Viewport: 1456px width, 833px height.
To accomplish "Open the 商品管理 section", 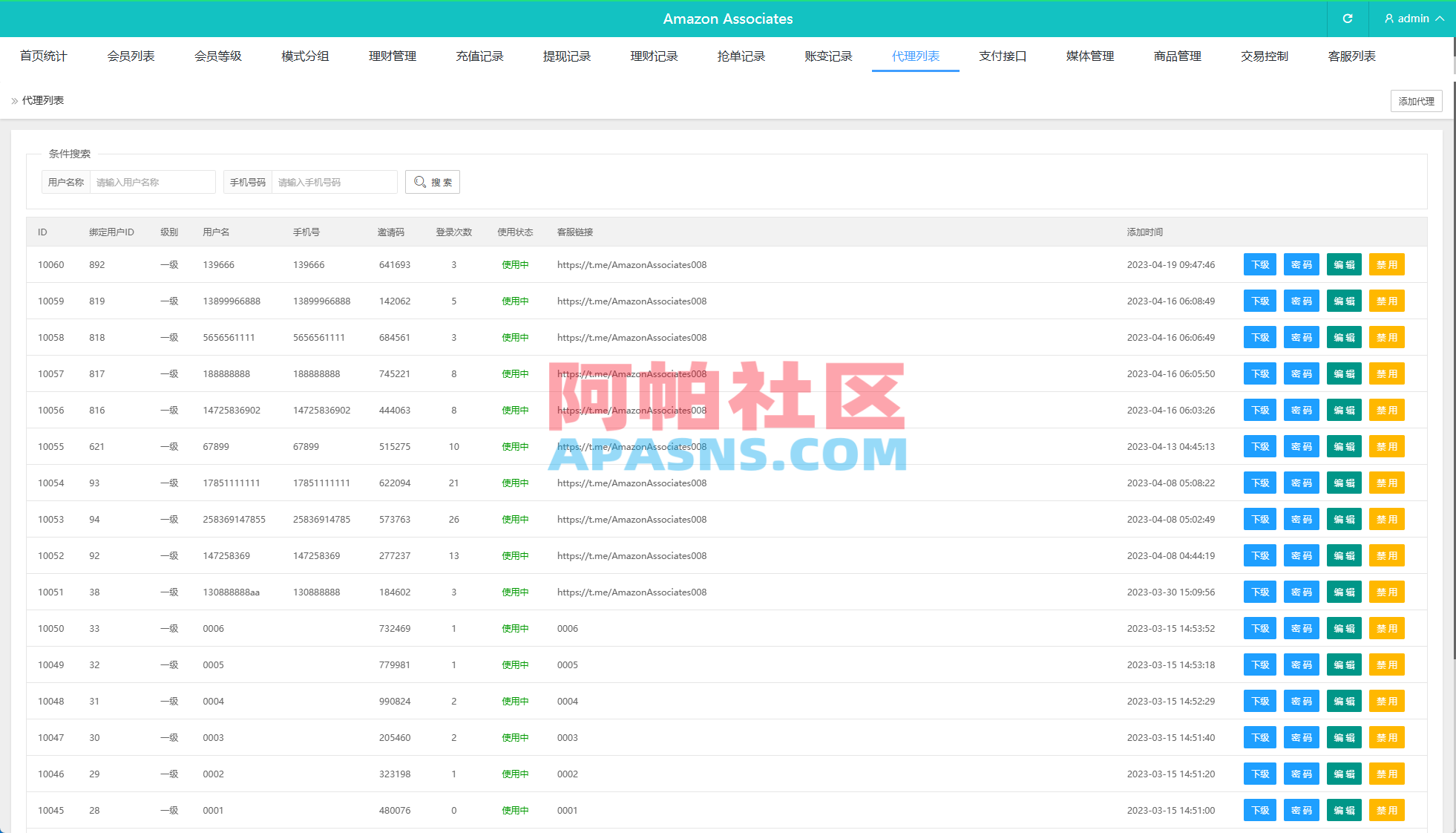I will [x=1177, y=56].
